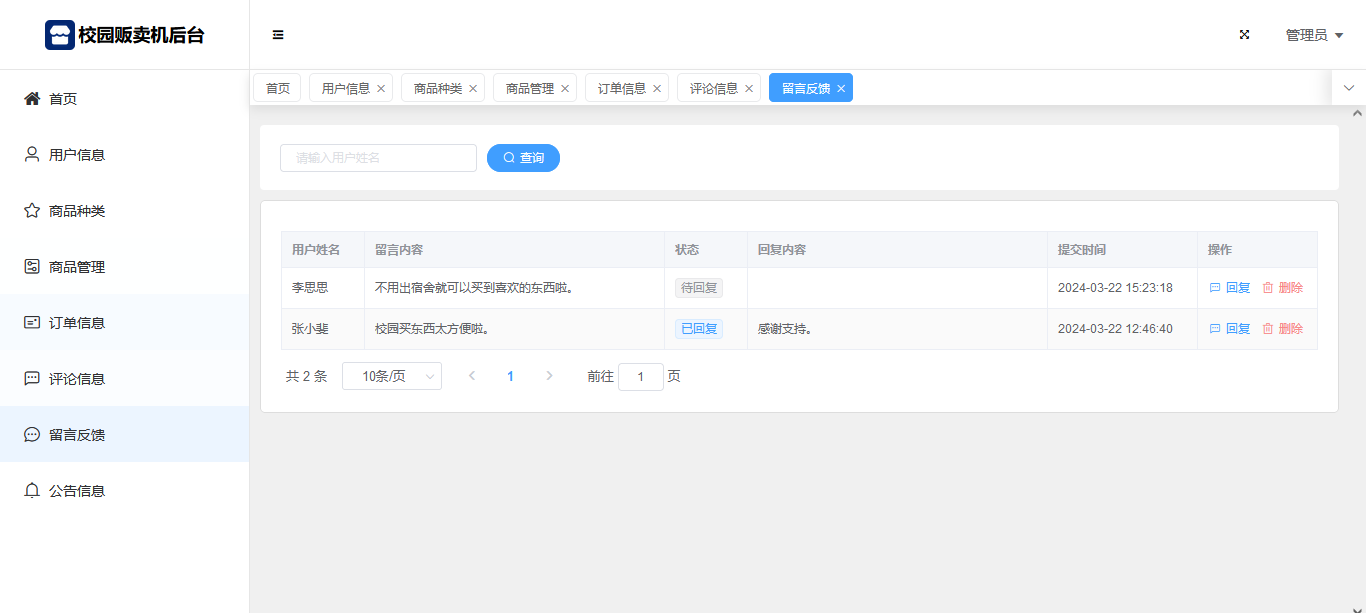1366x613 pixels.
Task: Click the 查询 search button
Action: click(523, 158)
